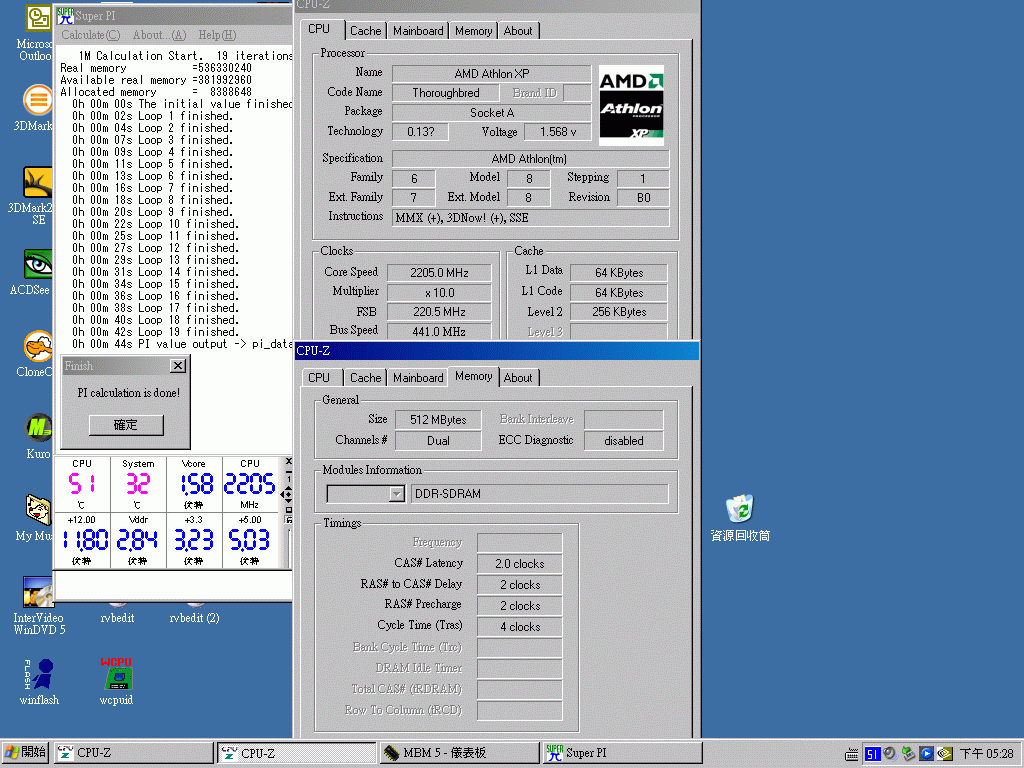Click the Multiplier field showing x 10.0

tap(439, 293)
